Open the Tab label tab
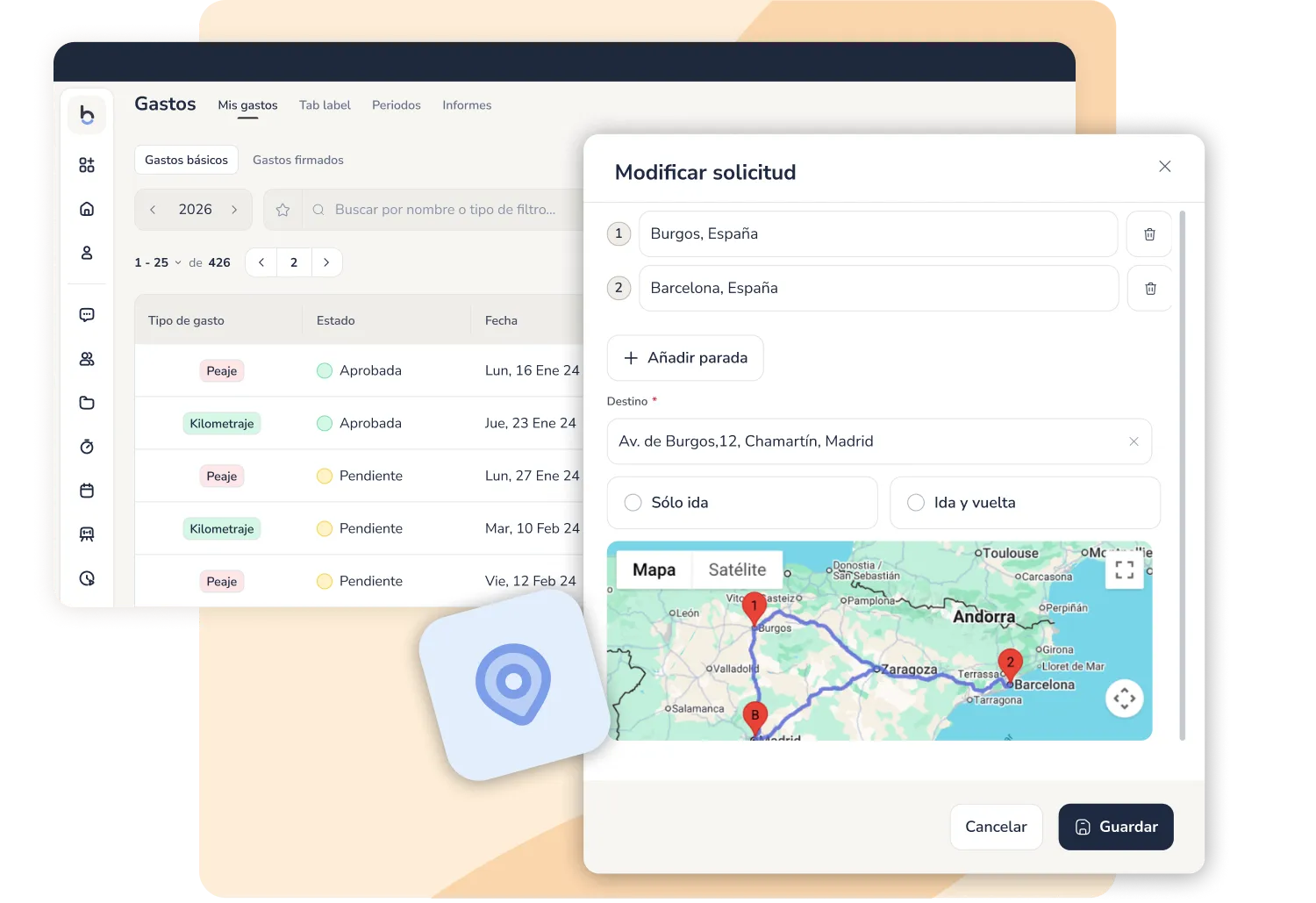Screen dimensions: 1316x903 click(325, 105)
